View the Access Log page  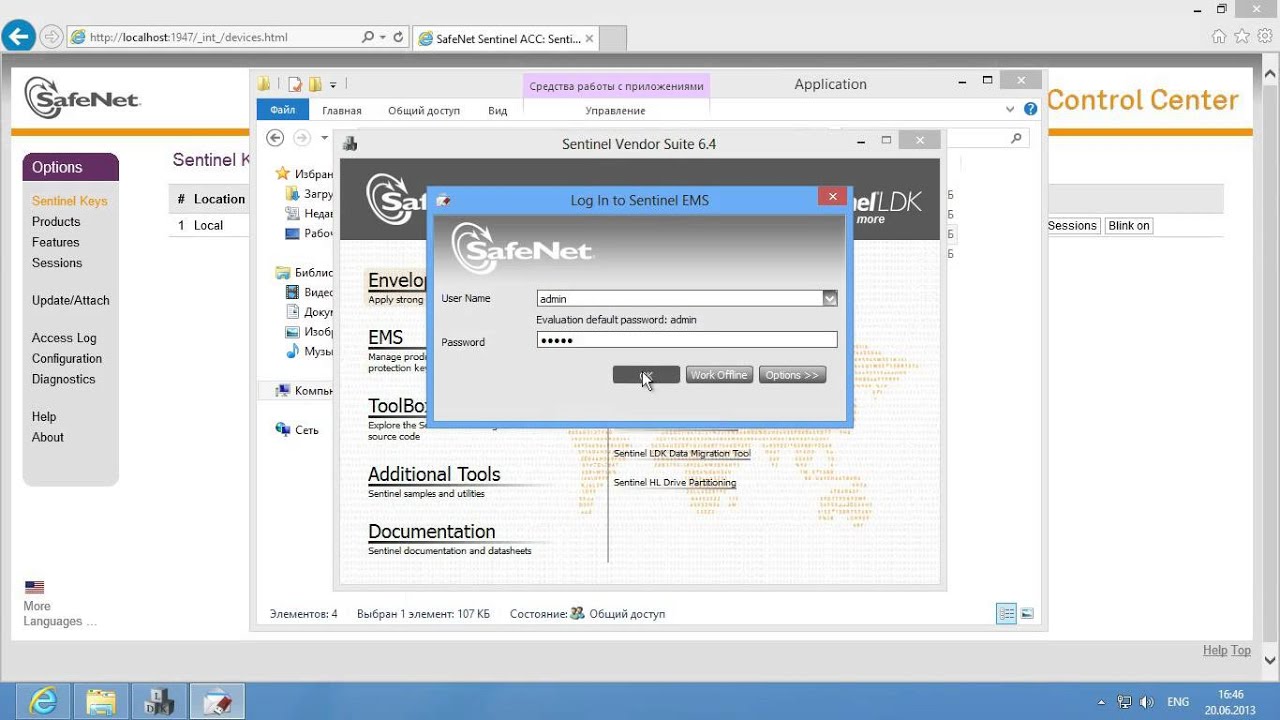coord(64,338)
